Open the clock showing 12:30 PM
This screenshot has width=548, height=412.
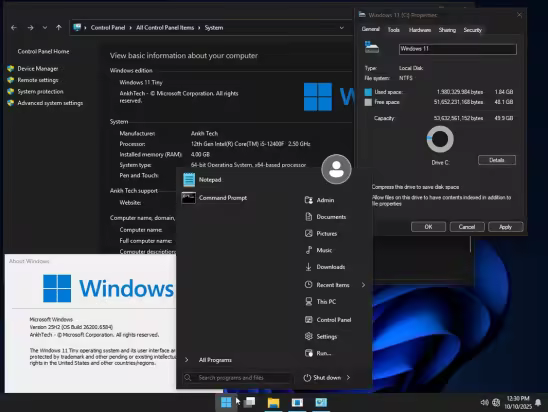coord(518,403)
